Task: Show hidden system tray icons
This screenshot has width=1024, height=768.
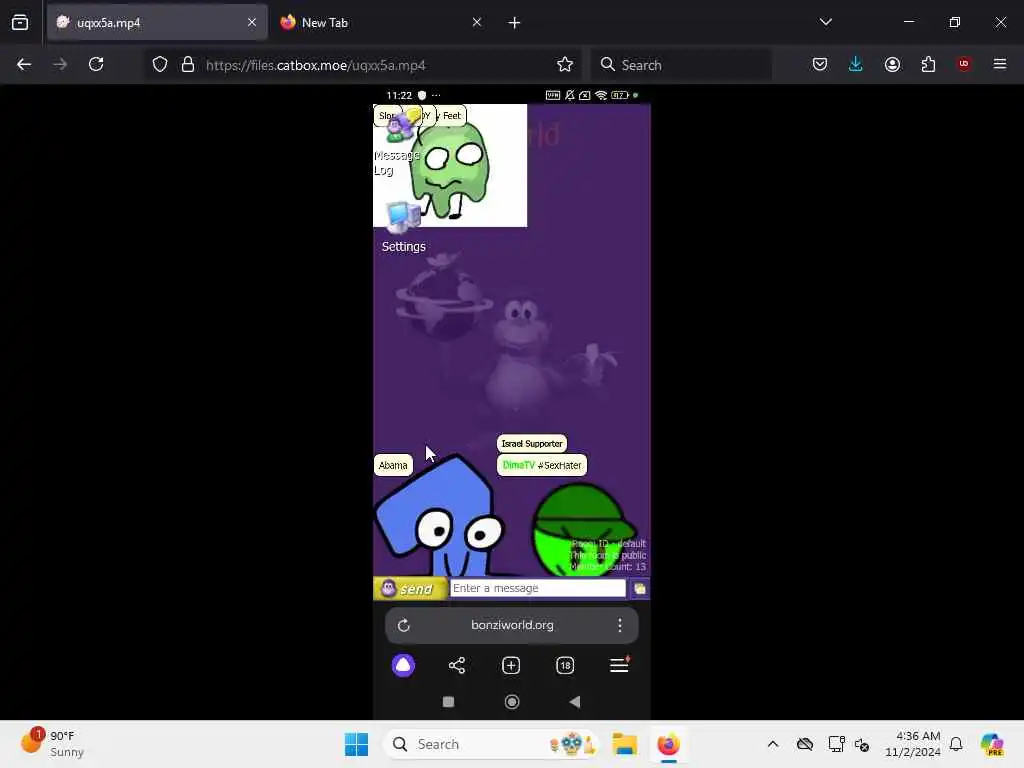Action: [x=773, y=744]
